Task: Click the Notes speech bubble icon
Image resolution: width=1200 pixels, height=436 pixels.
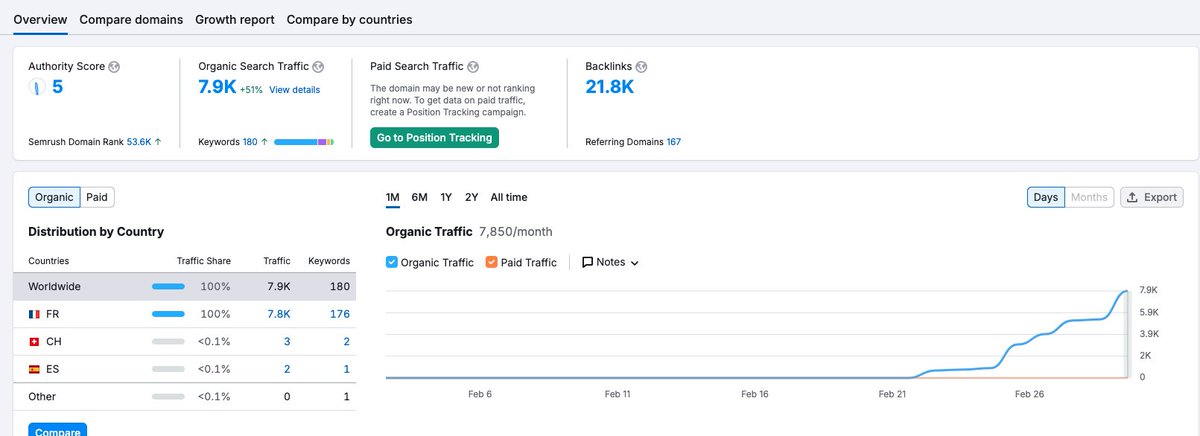Action: tap(587, 262)
